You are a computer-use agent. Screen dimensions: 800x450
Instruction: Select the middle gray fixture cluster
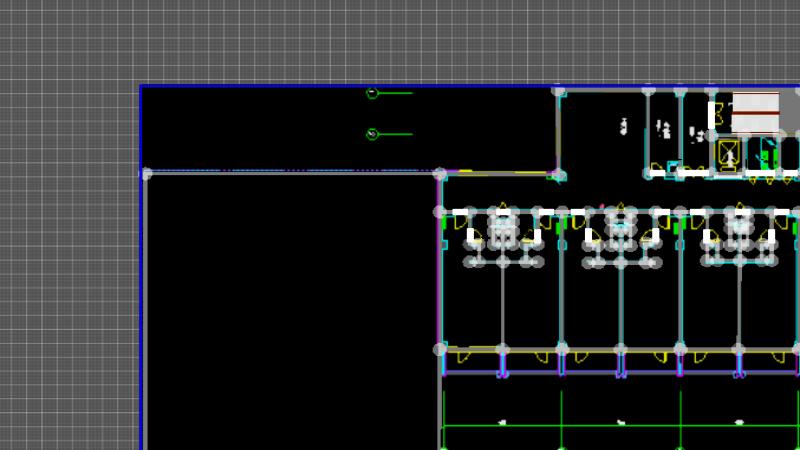point(621,240)
